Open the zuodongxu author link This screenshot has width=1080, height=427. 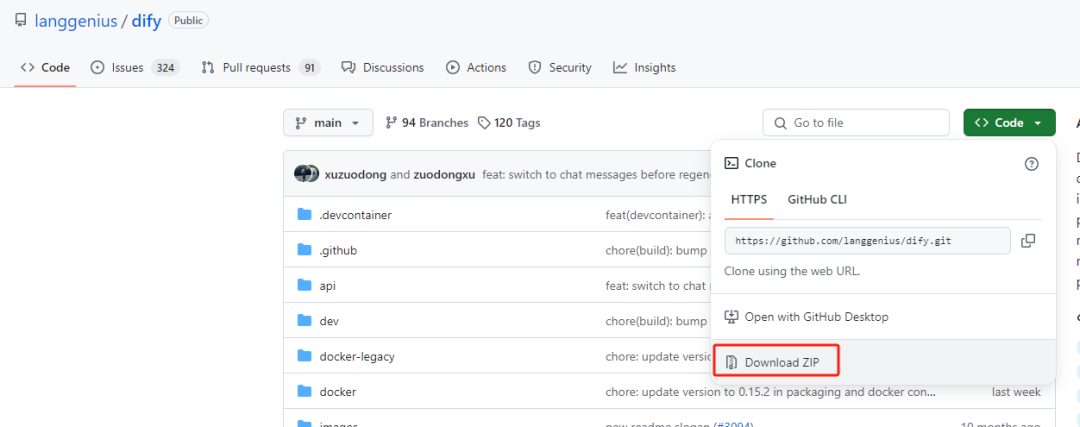pyautogui.click(x=444, y=174)
